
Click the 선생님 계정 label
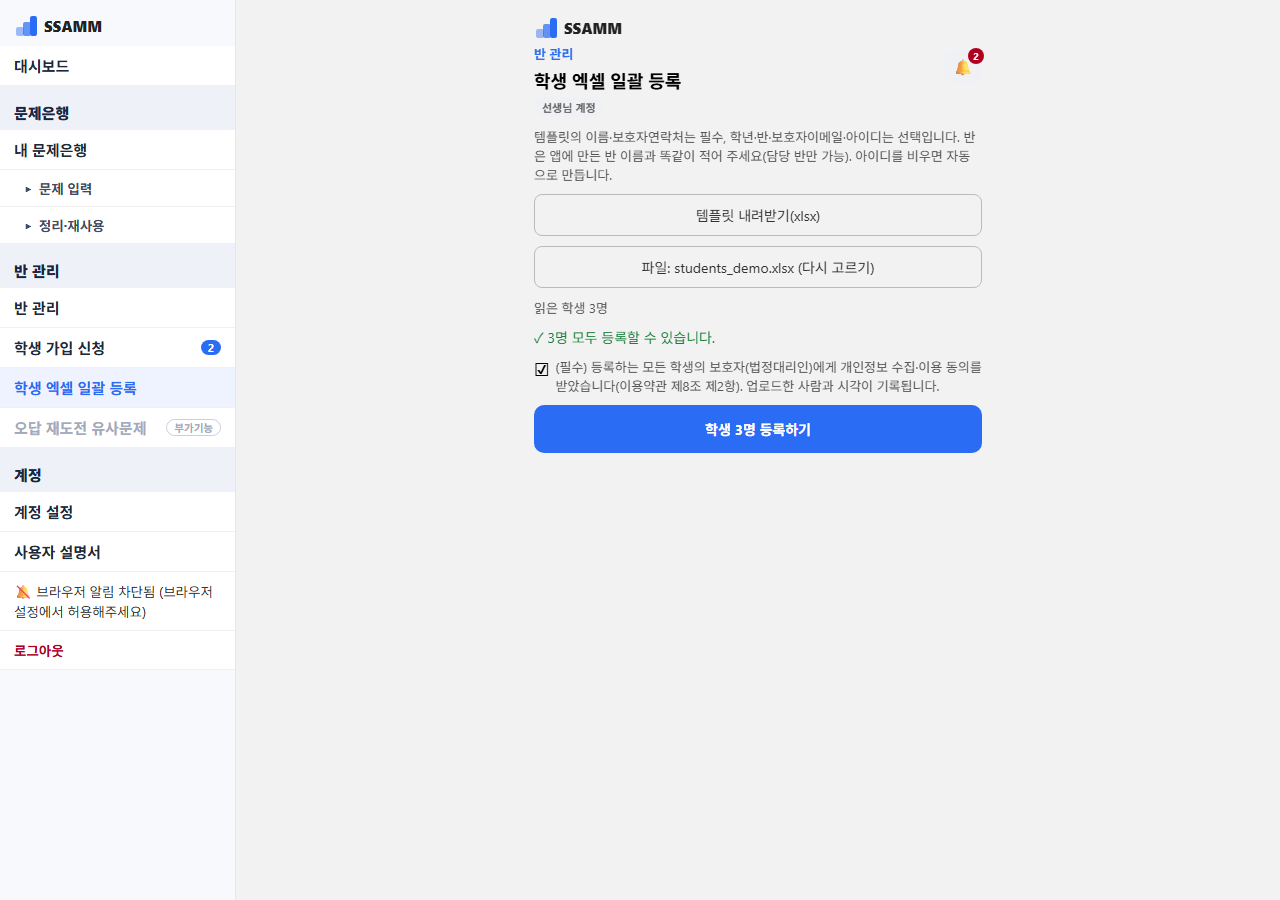click(569, 107)
